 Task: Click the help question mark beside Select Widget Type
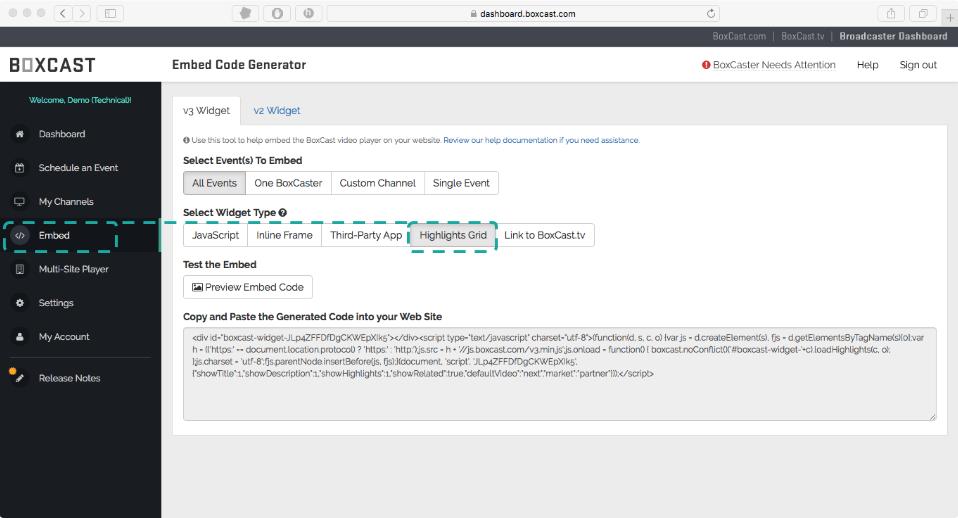(x=283, y=213)
